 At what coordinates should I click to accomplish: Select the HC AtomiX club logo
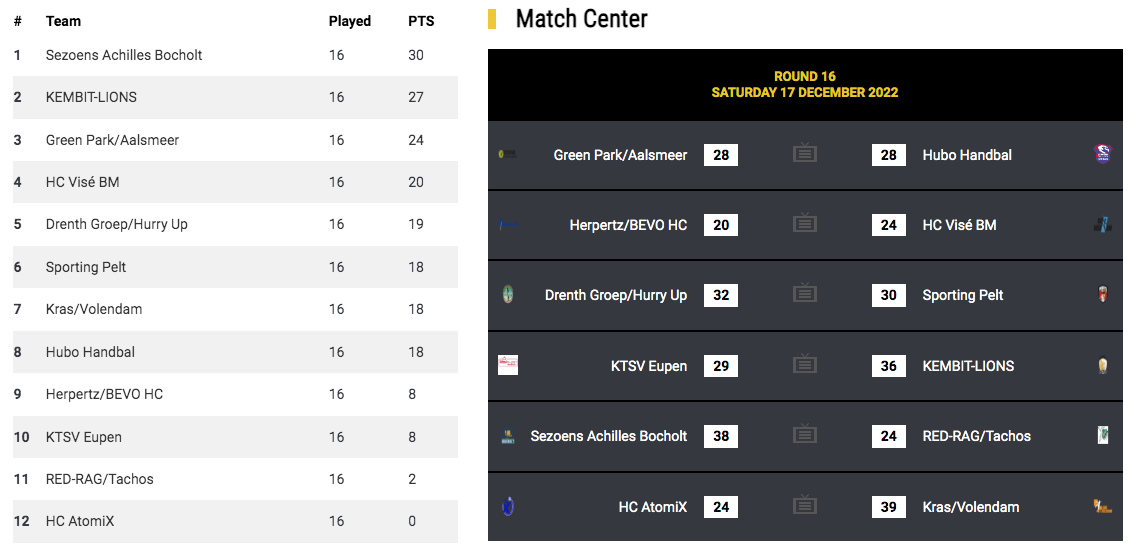tap(509, 506)
